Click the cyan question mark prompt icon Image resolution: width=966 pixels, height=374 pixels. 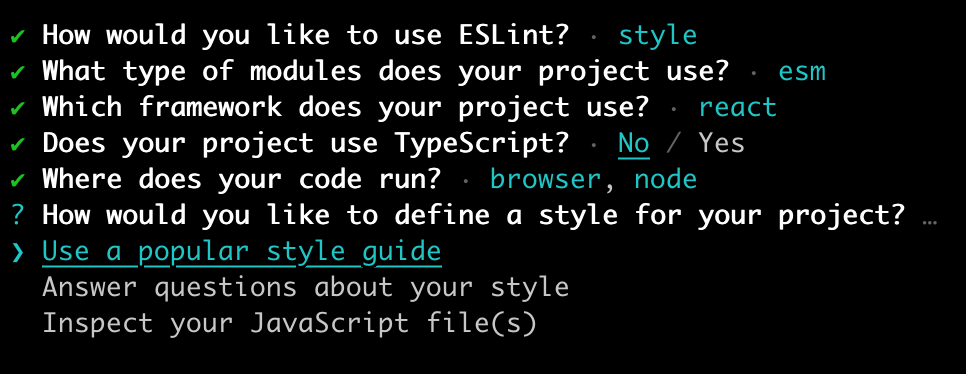18,215
